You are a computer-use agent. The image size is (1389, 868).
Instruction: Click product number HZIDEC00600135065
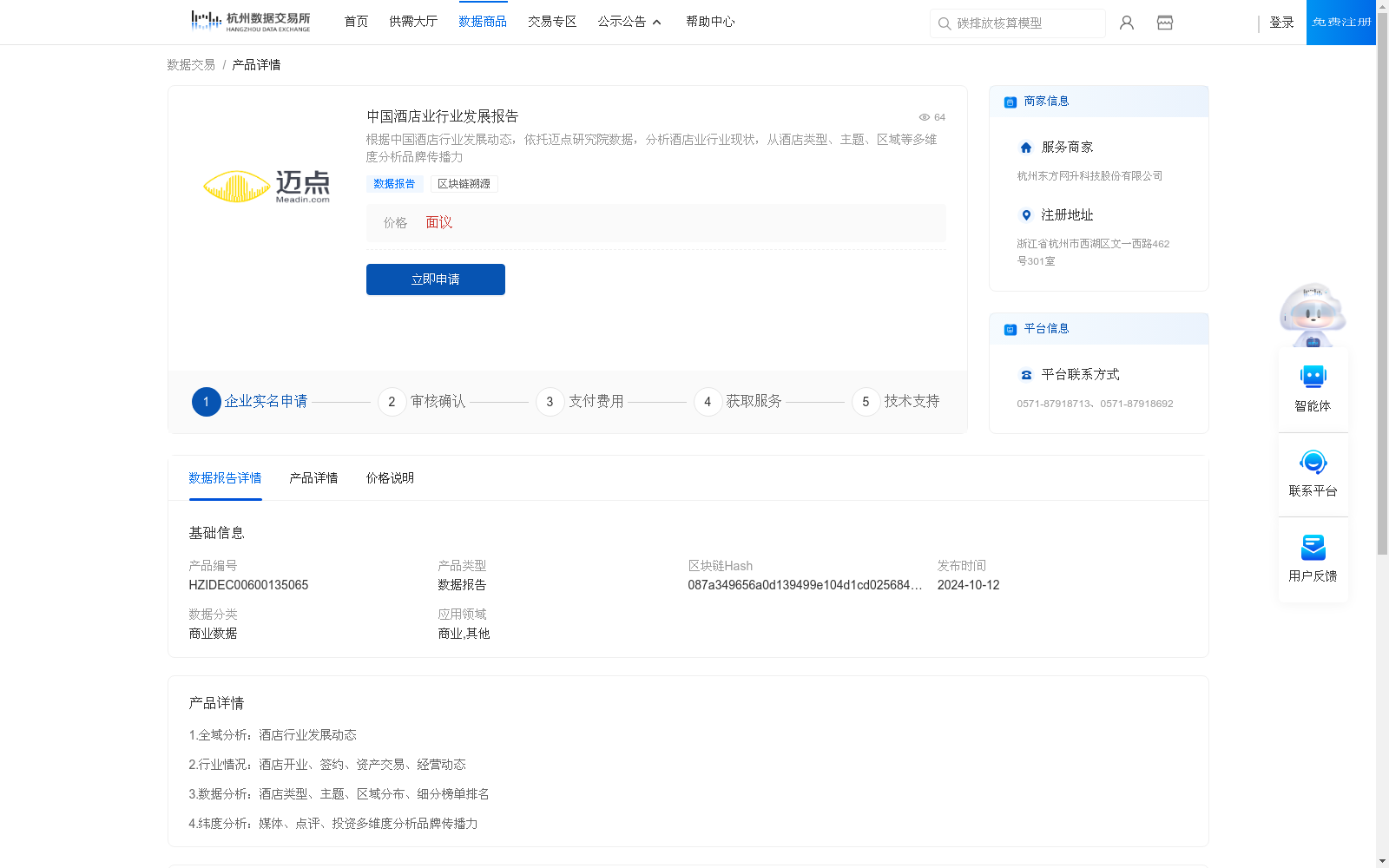point(248,585)
